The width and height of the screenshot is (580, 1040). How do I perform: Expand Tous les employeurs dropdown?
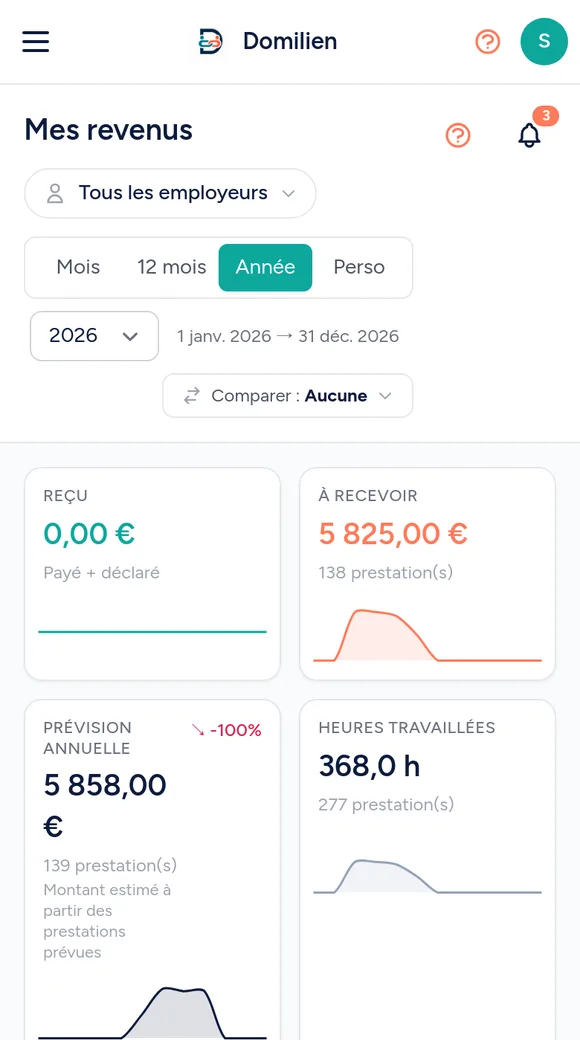(171, 193)
